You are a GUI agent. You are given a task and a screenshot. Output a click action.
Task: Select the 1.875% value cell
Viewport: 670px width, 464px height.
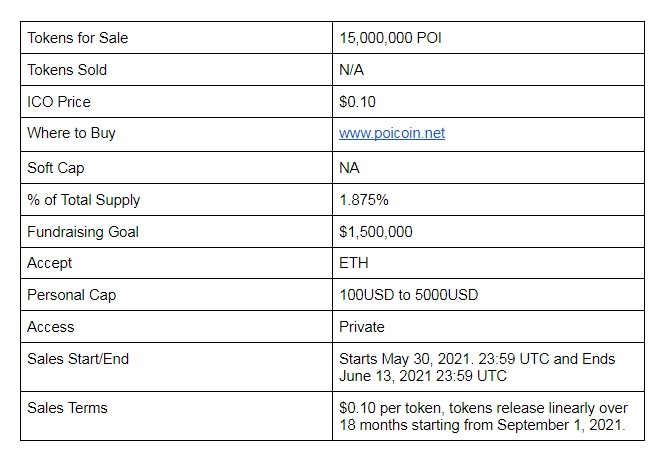click(488, 200)
